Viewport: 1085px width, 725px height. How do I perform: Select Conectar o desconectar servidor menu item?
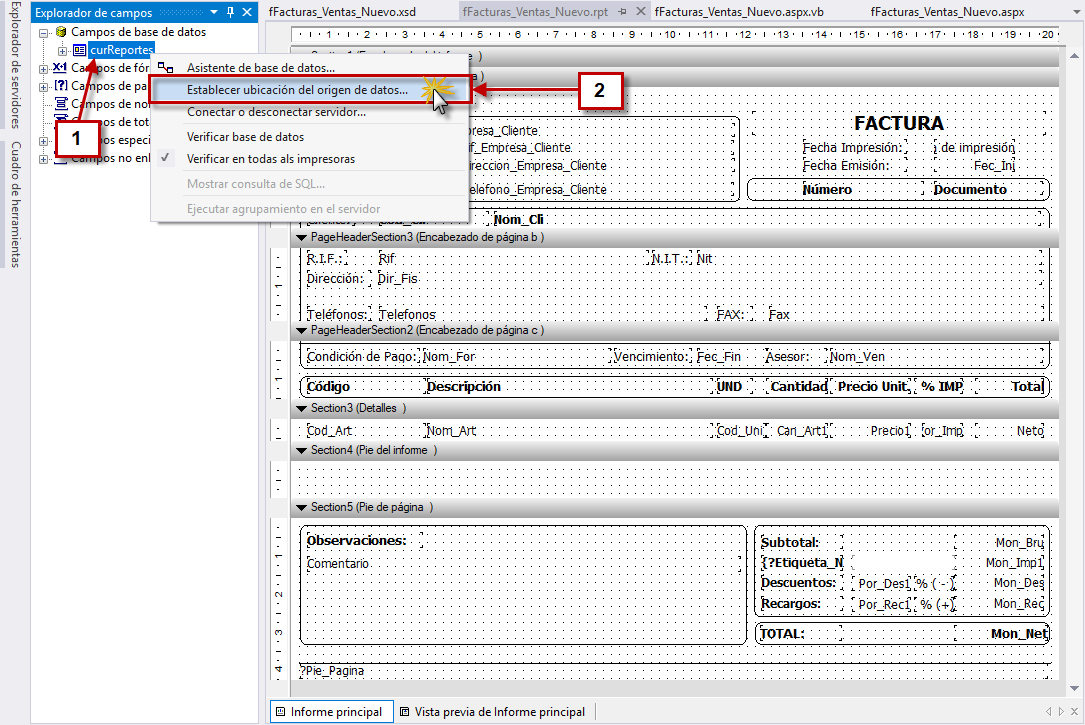click(276, 112)
